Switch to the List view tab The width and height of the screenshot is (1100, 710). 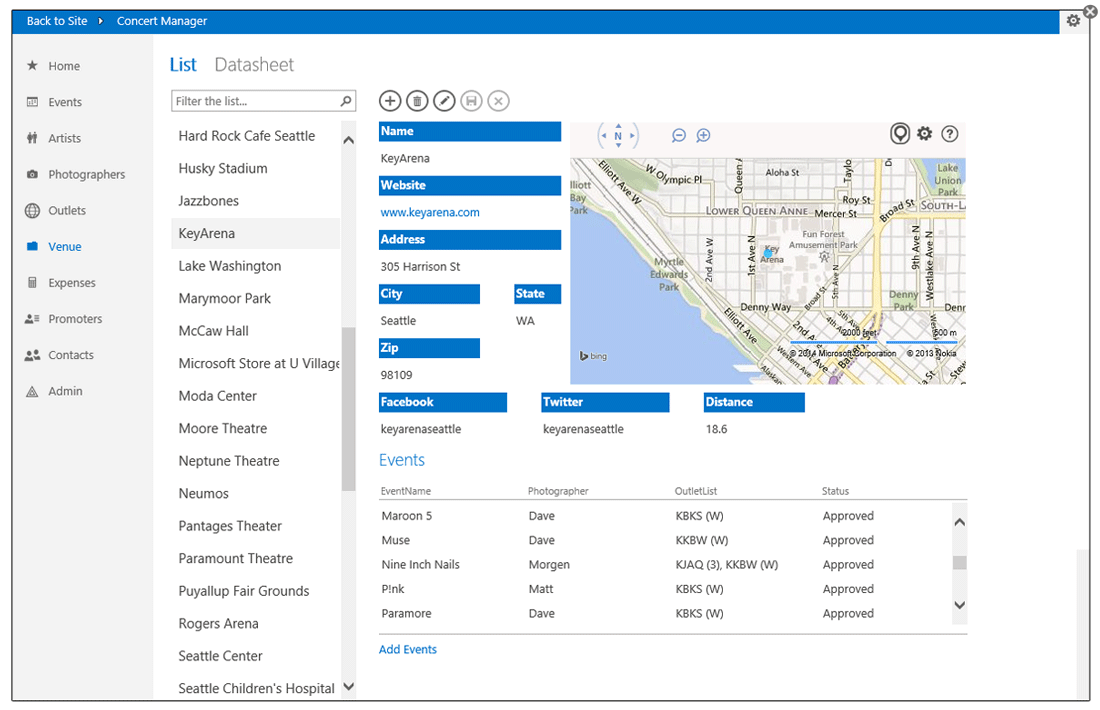(183, 65)
